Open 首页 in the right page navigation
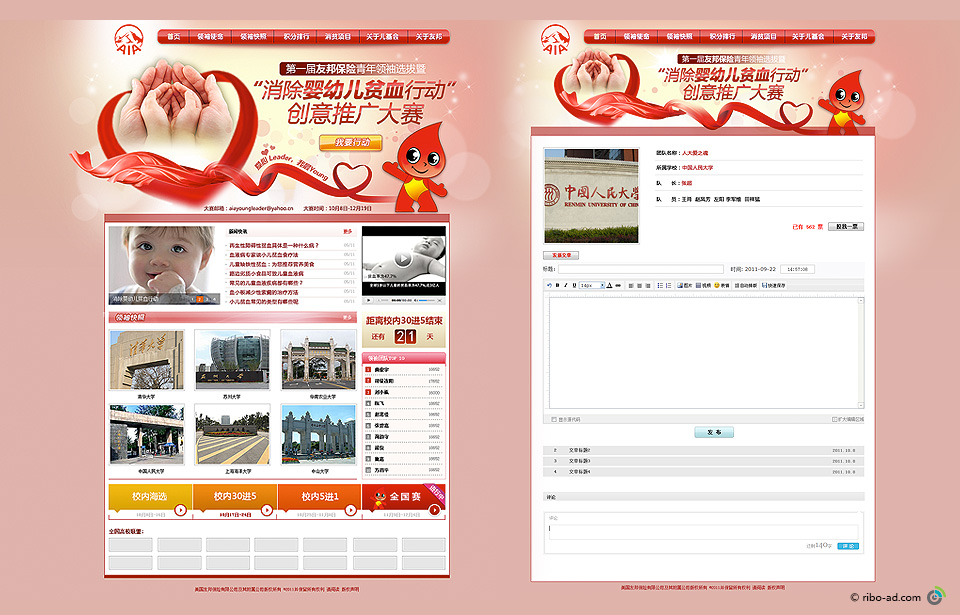Viewport: 960px width, 615px height. [x=600, y=37]
